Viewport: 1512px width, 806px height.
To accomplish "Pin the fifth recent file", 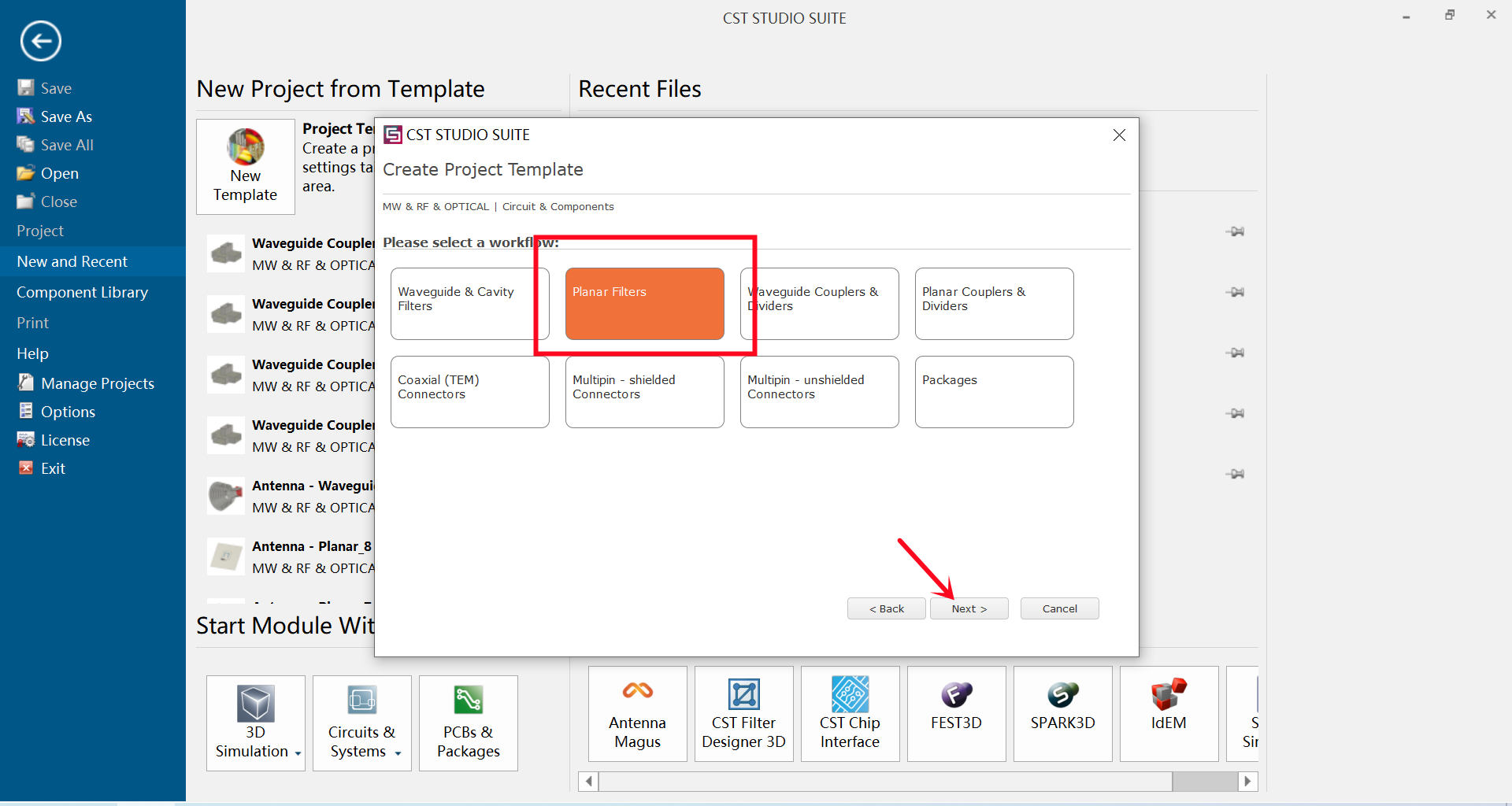I will (1235, 474).
